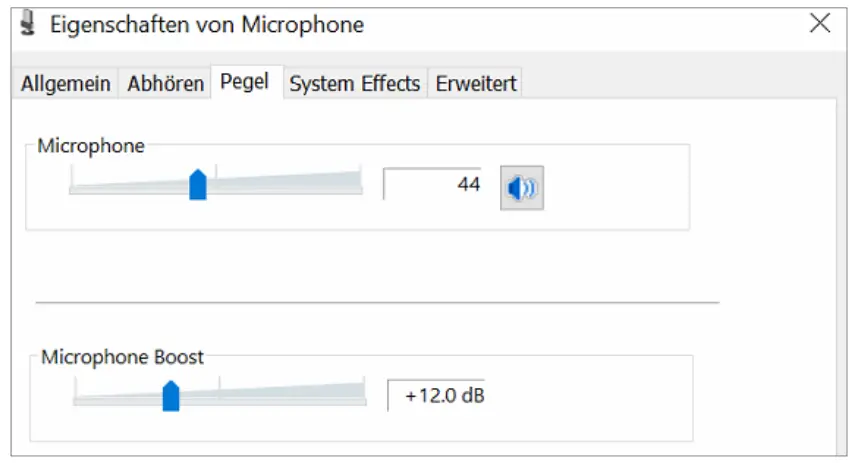Click the Microphone Boost group label

click(122, 357)
